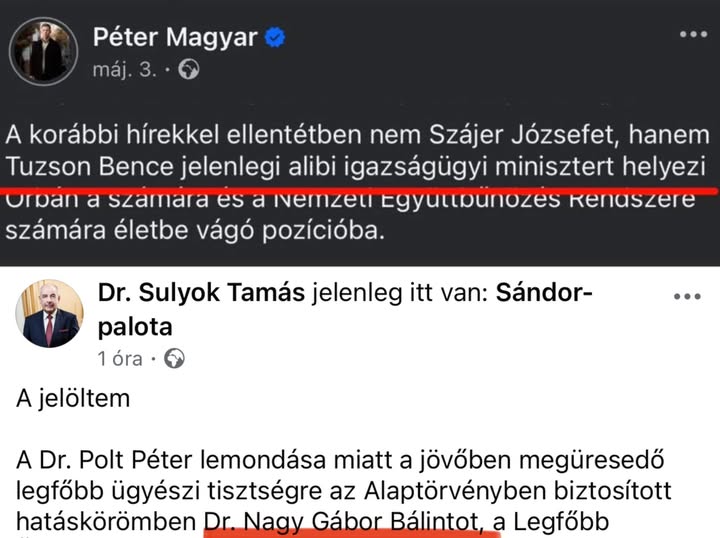Click the 'jelenleg itt van' check-in text
720x538 pixels.
(x=395, y=293)
